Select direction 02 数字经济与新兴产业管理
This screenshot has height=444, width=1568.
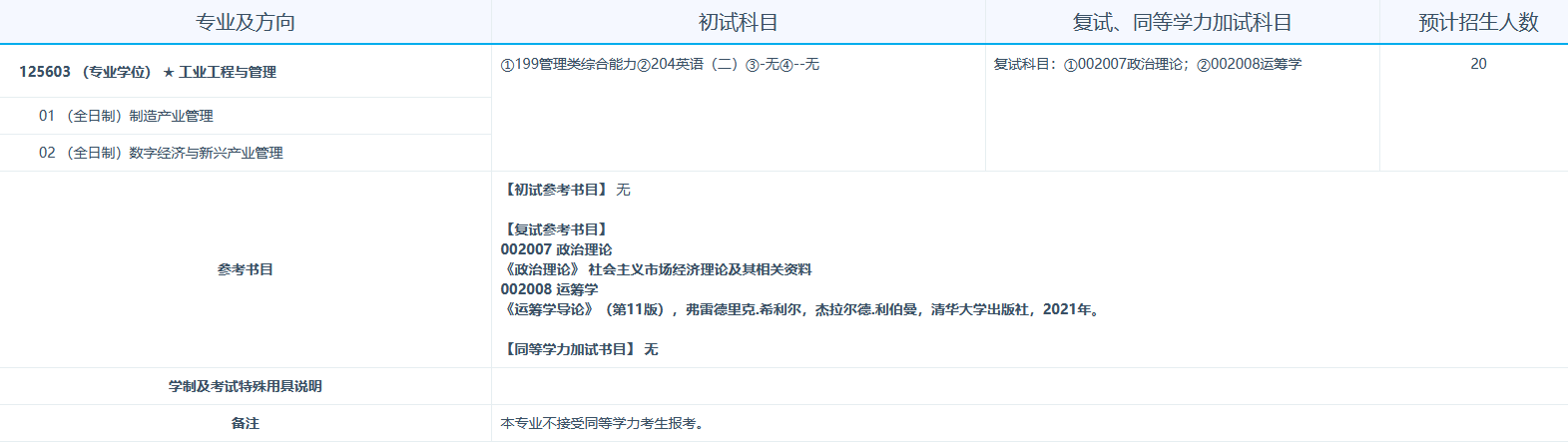(161, 153)
